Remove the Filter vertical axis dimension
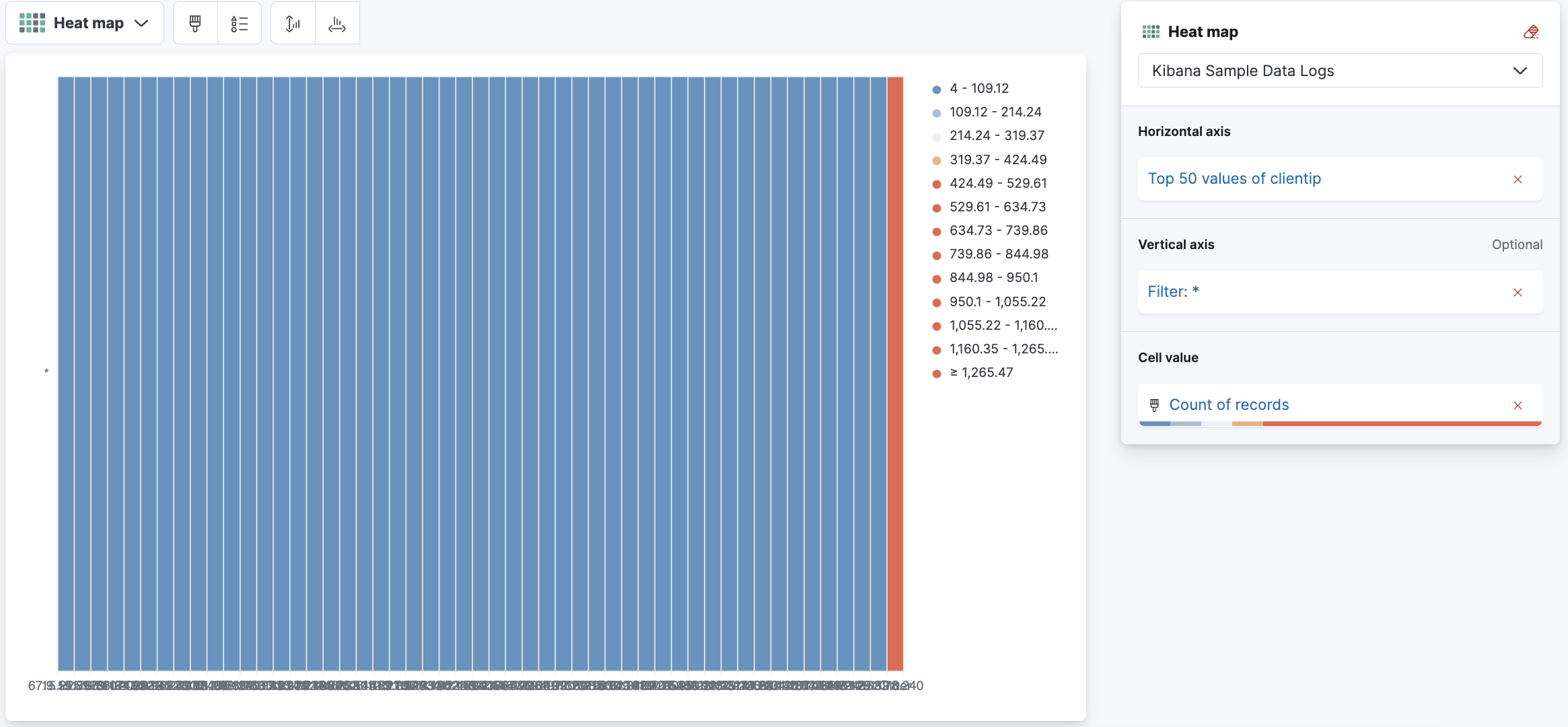Screen dimensions: 1568x727 (1518, 292)
